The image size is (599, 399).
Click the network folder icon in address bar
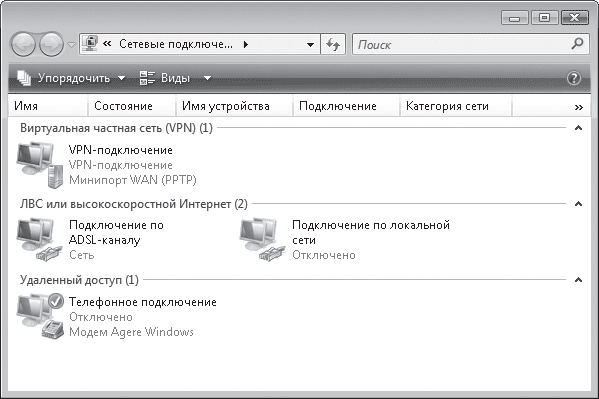pos(90,44)
